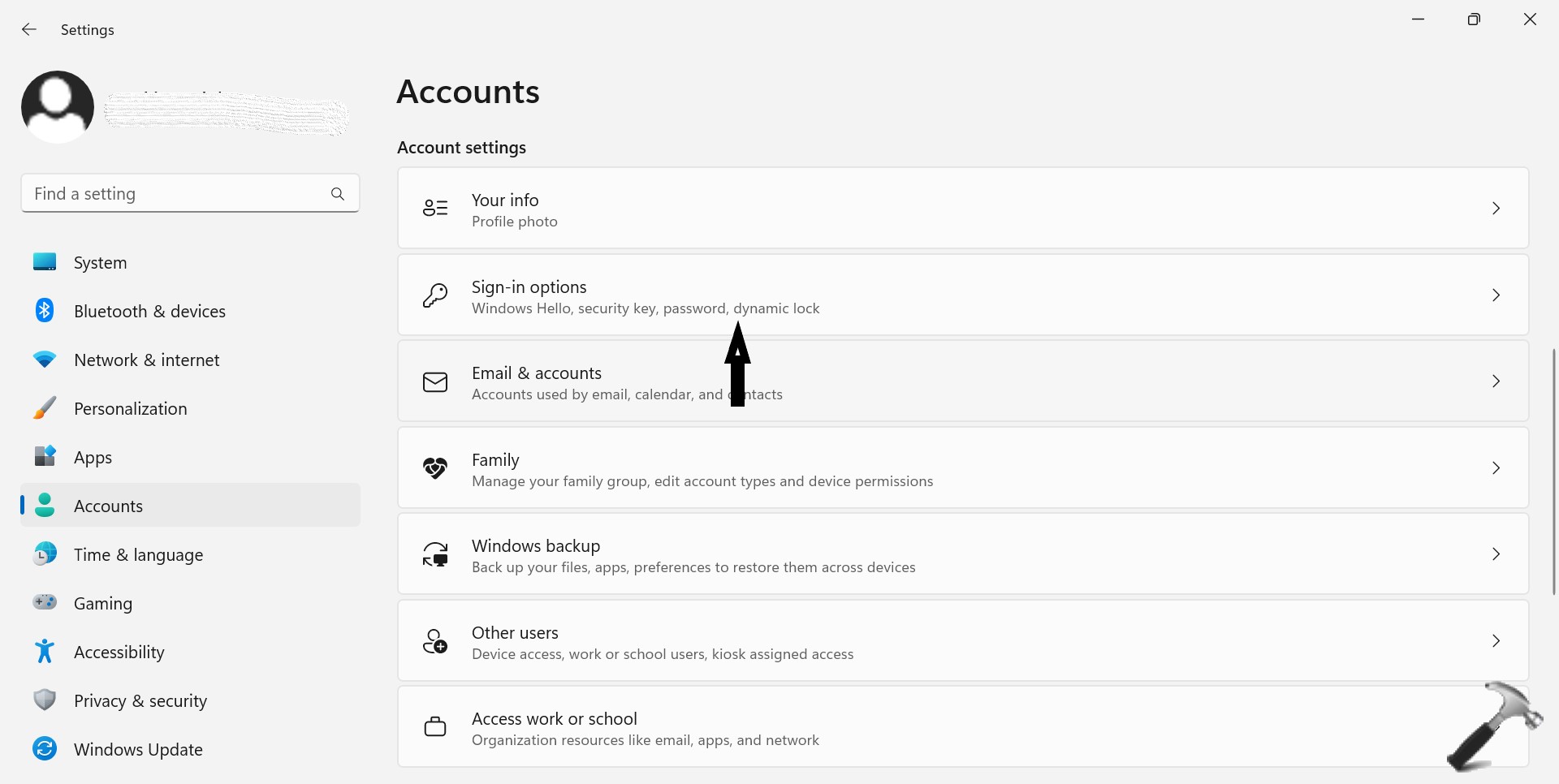
Task: Open the Network & internet wifi icon
Action: tap(45, 360)
